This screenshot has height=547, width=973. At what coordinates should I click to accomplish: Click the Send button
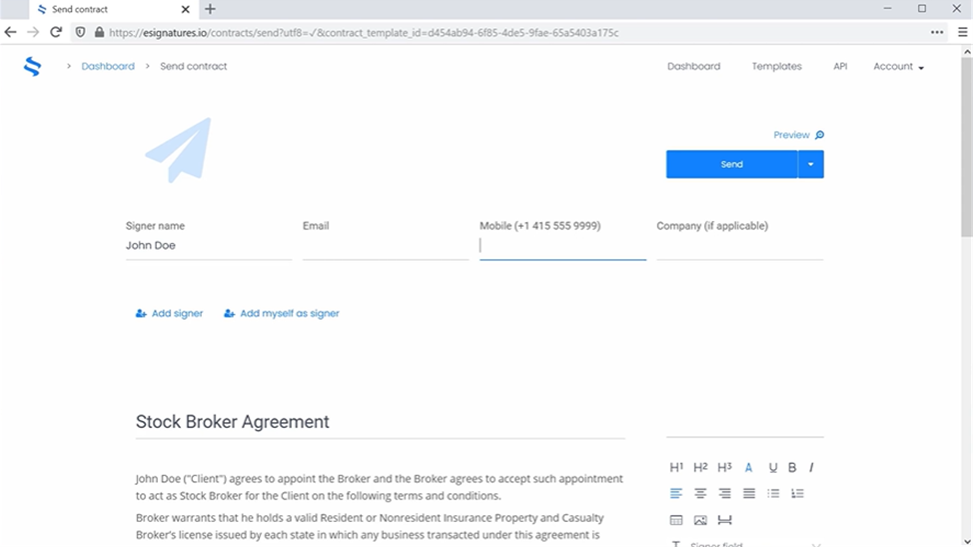(732, 165)
